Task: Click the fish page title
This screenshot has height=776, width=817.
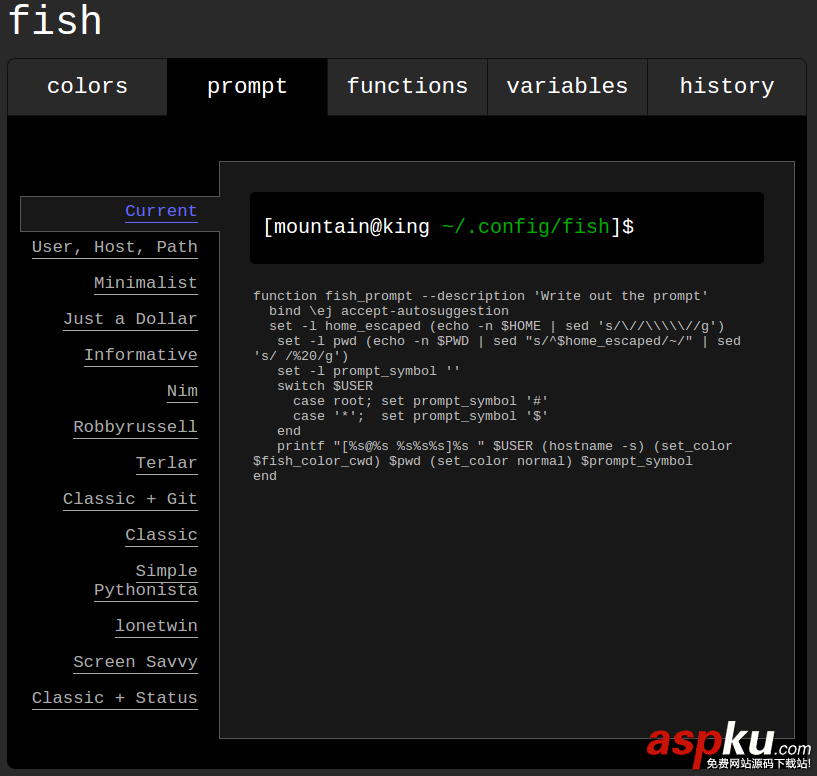Action: click(x=55, y=21)
